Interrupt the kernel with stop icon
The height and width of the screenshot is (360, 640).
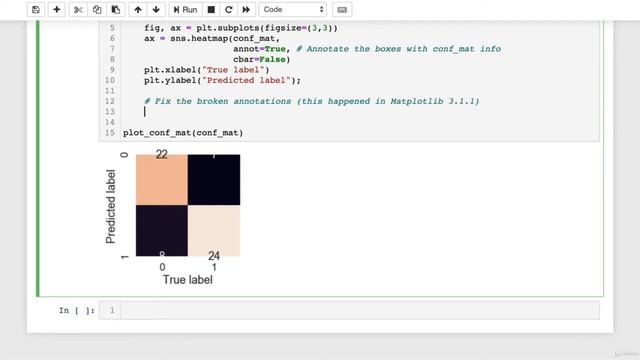click(211, 9)
